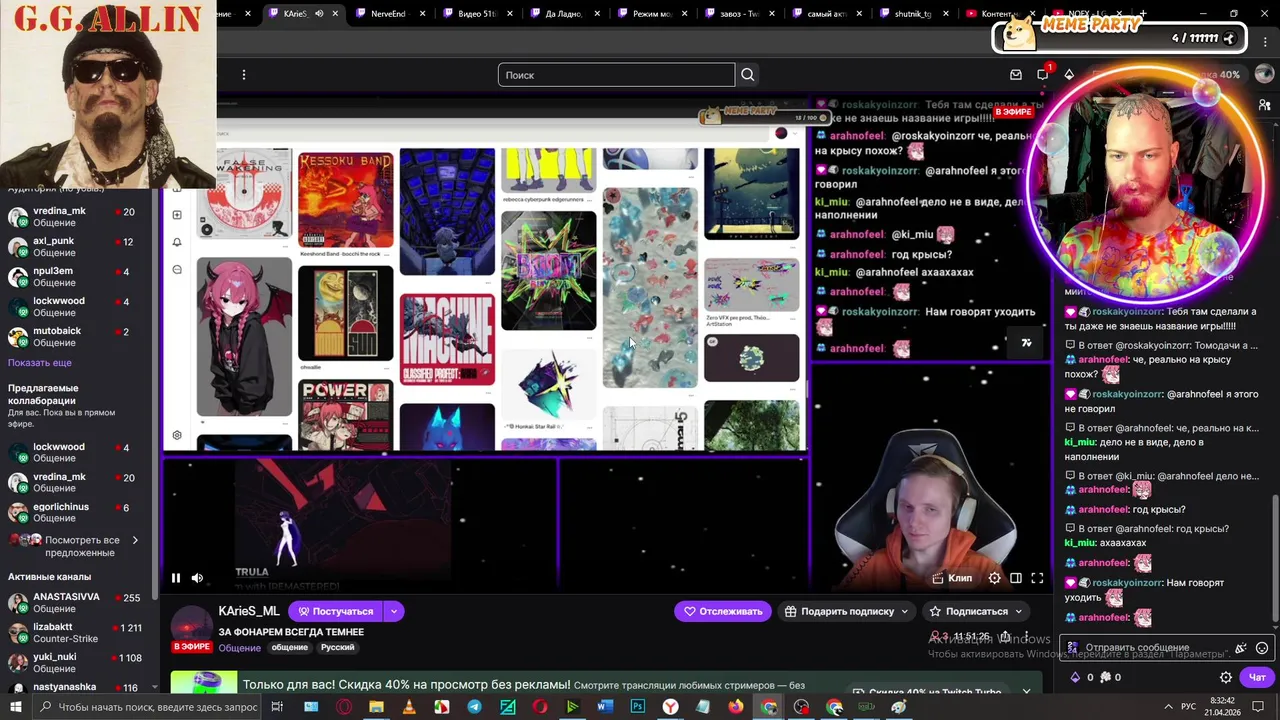Open the Bits cheer icon in chat input
The width and height of the screenshot is (1280, 720).
click(x=1241, y=648)
